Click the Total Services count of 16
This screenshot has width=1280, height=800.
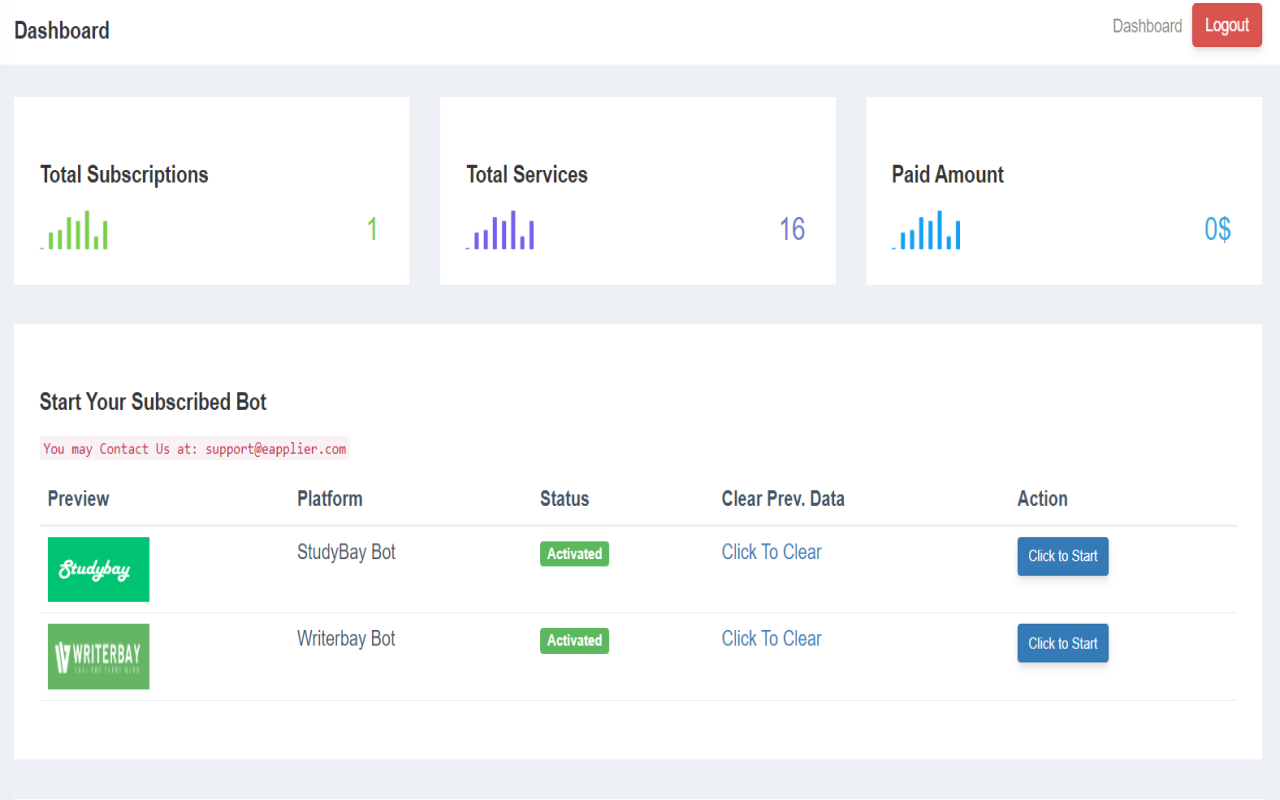coord(792,230)
